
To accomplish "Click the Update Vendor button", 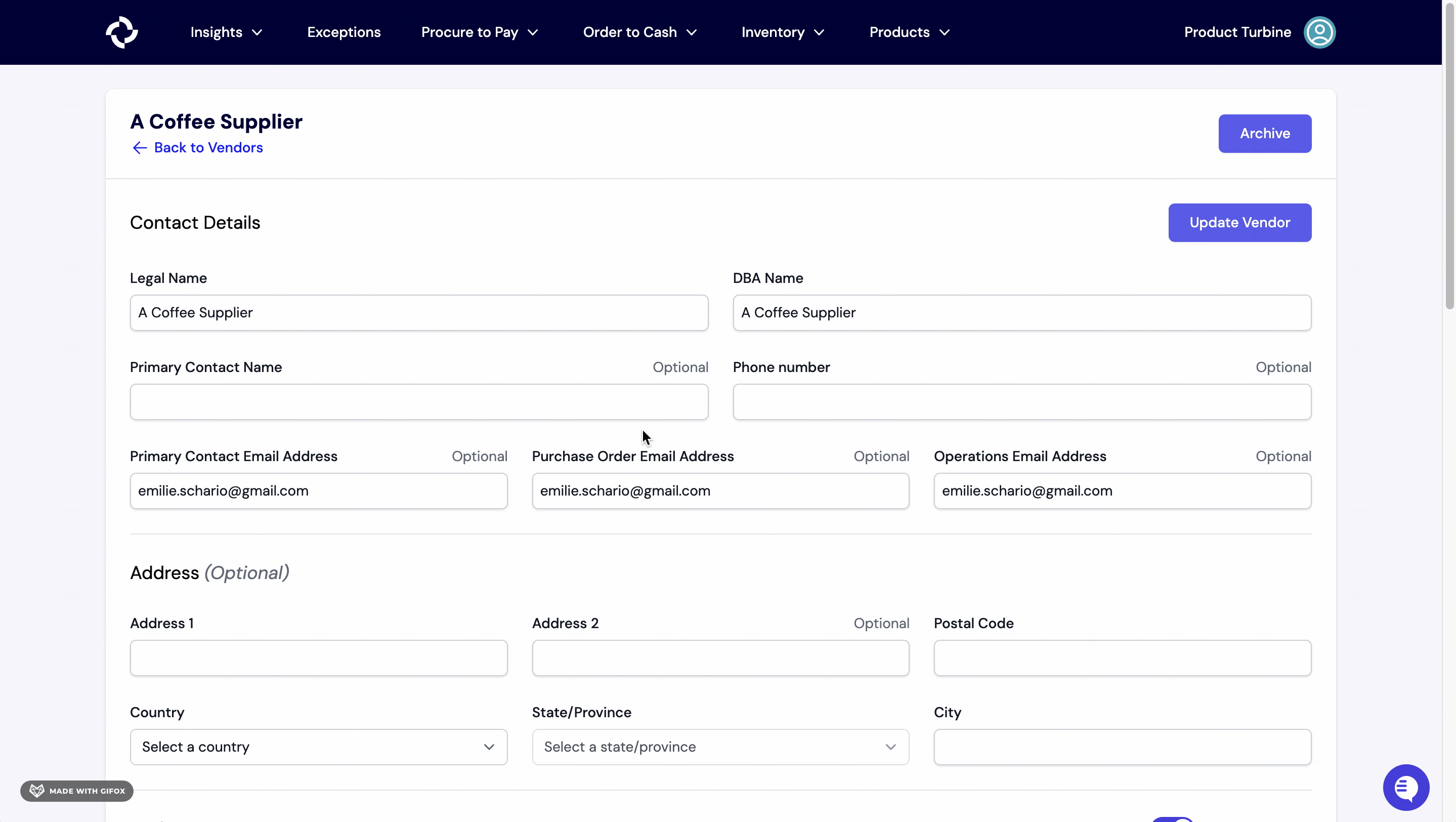I will 1239,222.
